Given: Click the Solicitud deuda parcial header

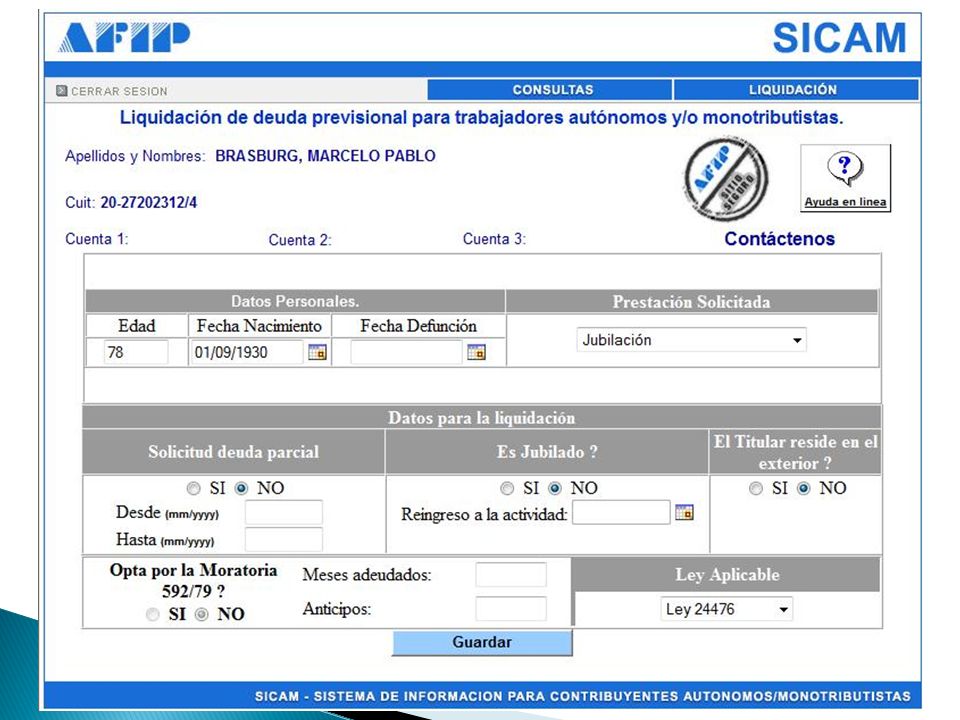Looking at the screenshot, I should click(234, 452).
